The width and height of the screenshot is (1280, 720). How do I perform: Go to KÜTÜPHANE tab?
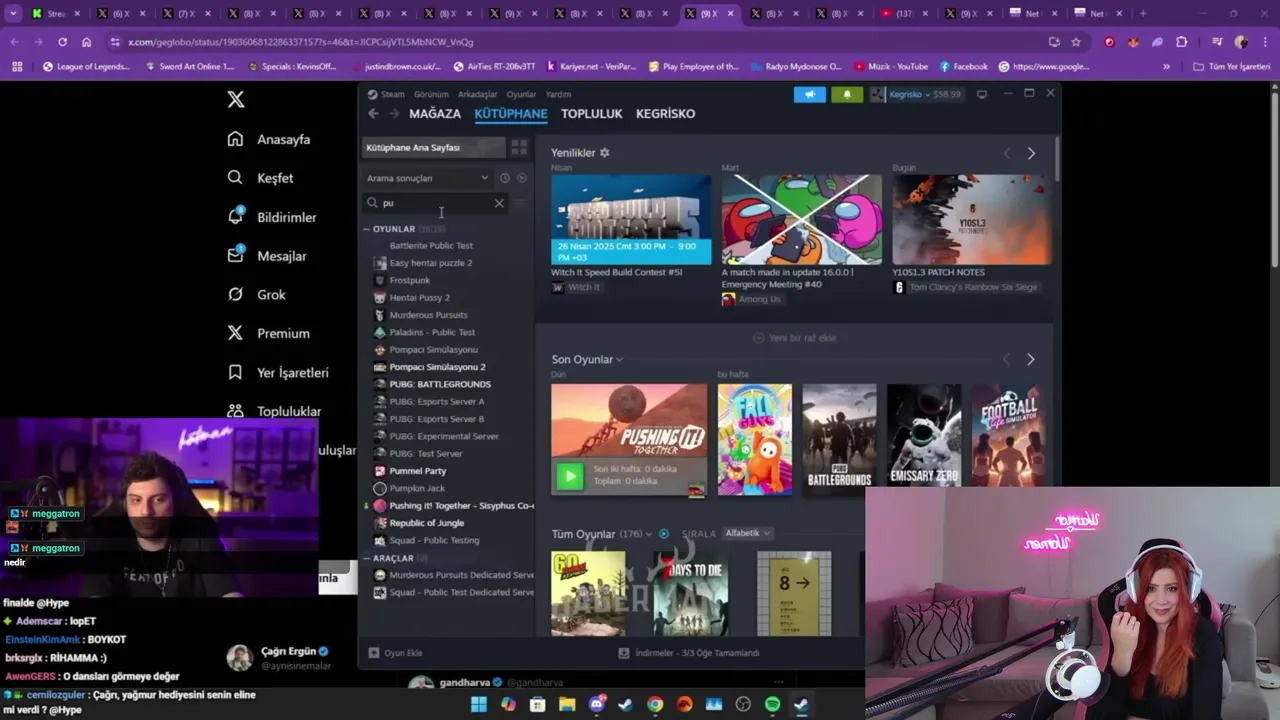511,114
